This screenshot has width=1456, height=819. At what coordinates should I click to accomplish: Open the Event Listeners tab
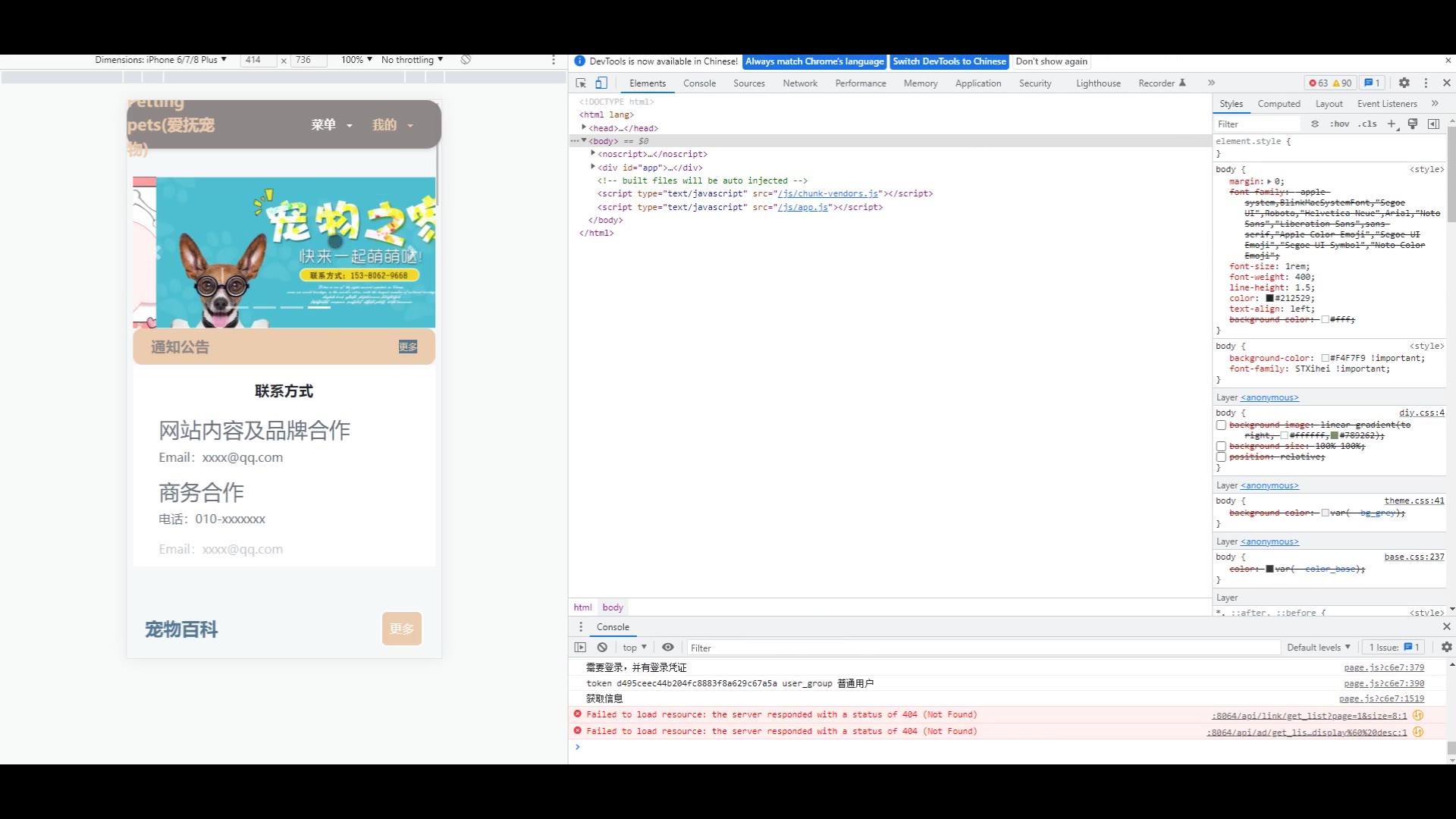pyautogui.click(x=1387, y=104)
